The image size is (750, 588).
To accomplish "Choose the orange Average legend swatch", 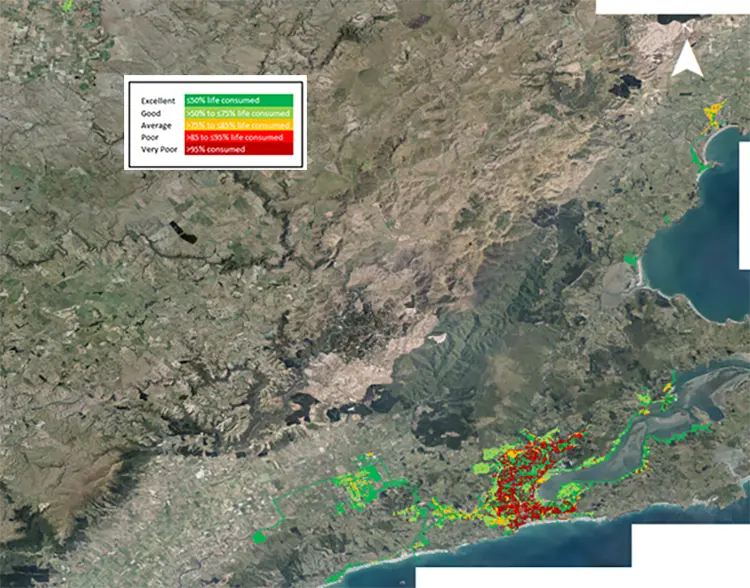I will pos(238,125).
